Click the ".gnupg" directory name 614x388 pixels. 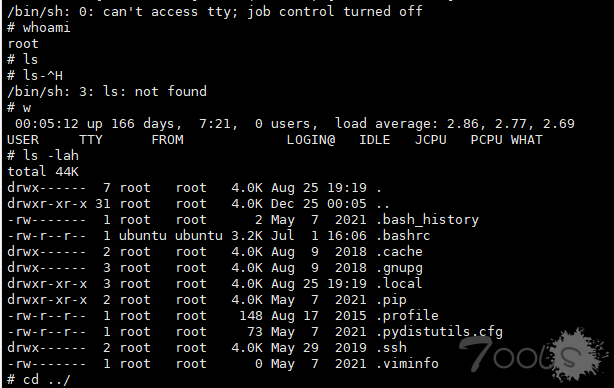point(399,268)
